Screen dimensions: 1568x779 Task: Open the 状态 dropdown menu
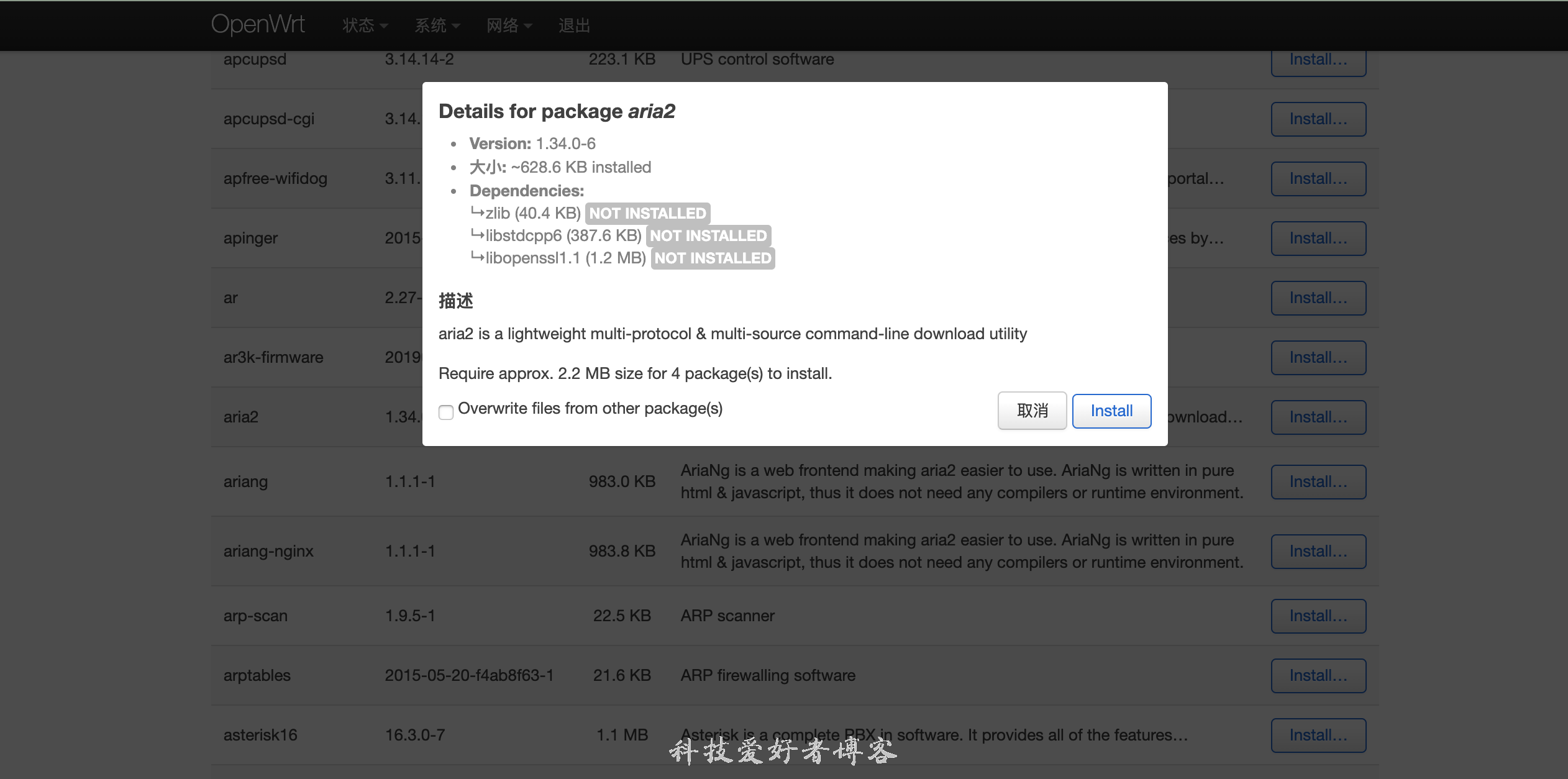tap(365, 25)
